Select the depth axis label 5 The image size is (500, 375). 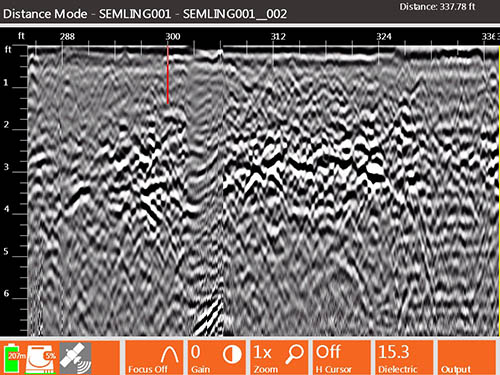[6, 251]
